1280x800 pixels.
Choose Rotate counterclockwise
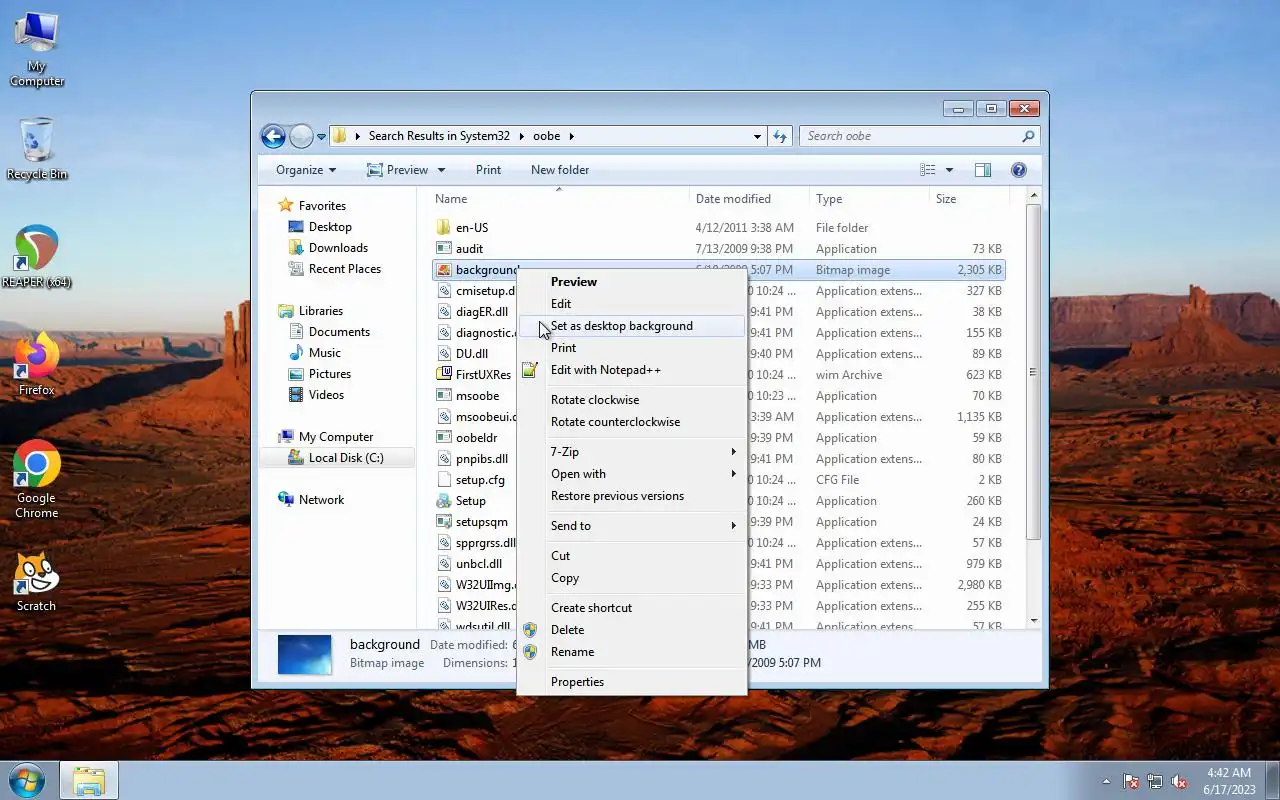(632, 422)
